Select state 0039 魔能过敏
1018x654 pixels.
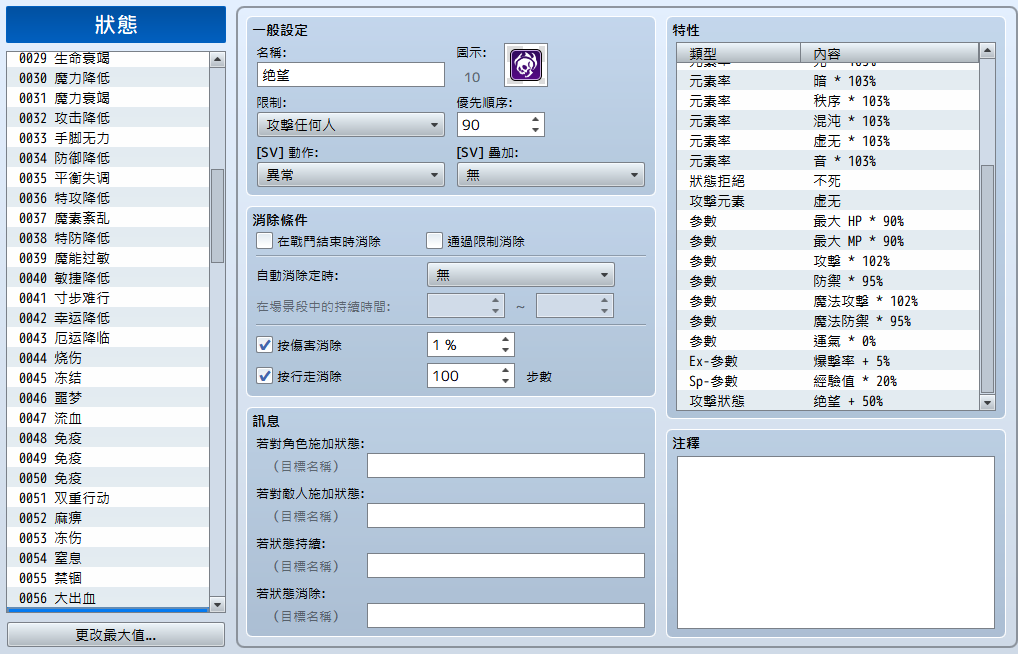tap(108, 258)
